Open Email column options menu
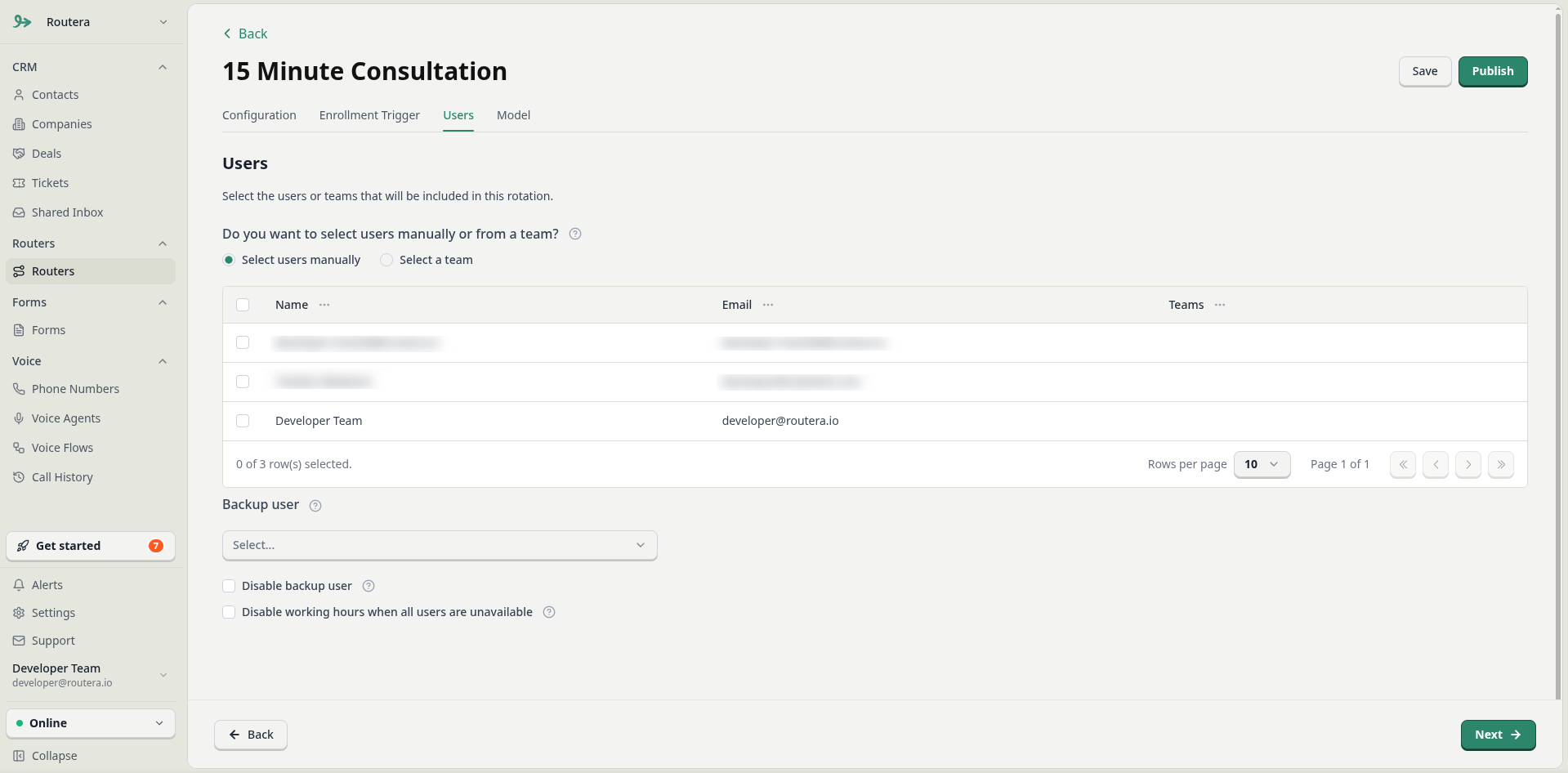 [768, 305]
